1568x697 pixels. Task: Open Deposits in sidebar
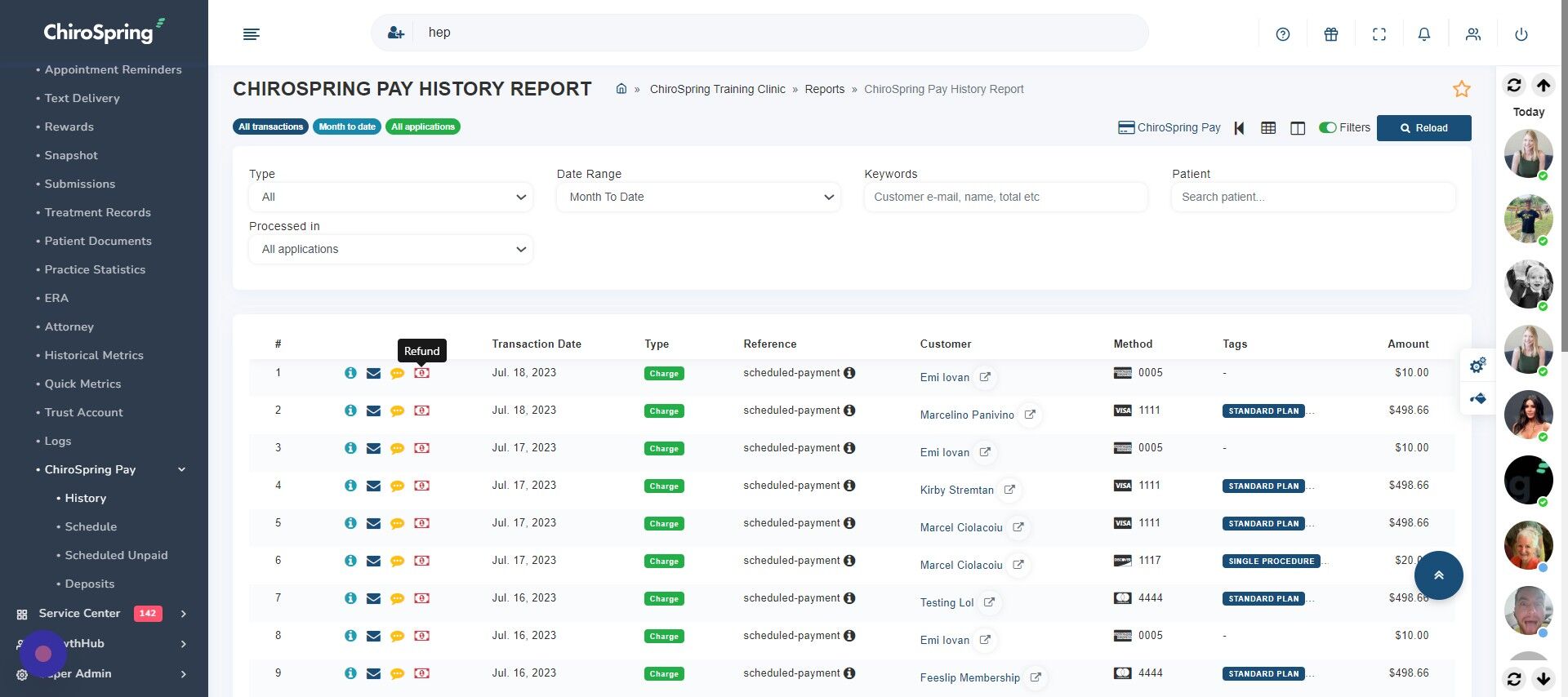[90, 584]
